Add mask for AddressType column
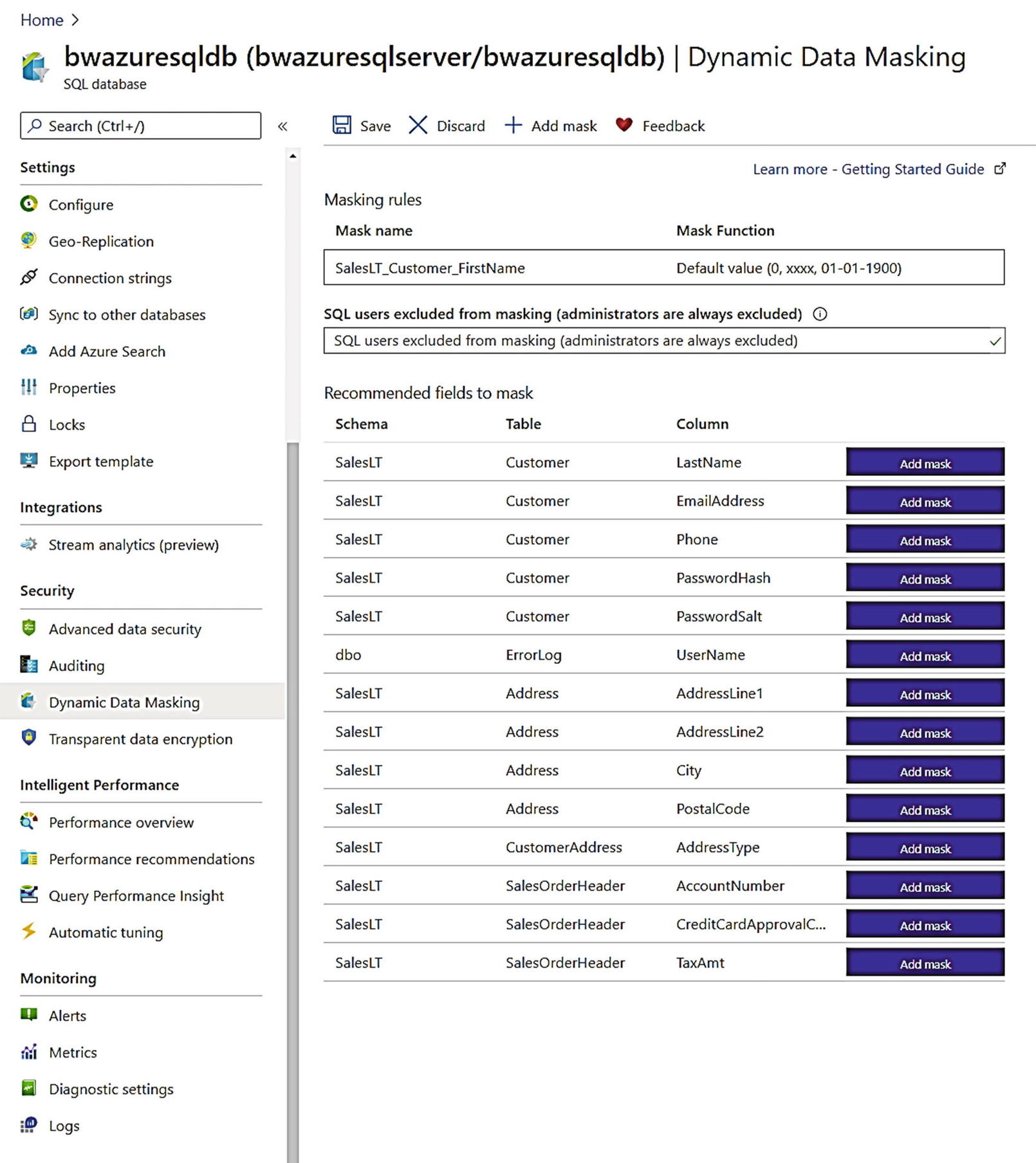The image size is (1036, 1163). [x=925, y=847]
